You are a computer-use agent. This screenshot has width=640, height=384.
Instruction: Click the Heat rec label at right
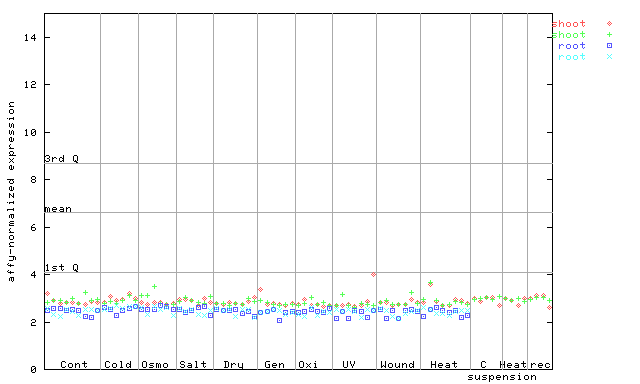coord(525,364)
